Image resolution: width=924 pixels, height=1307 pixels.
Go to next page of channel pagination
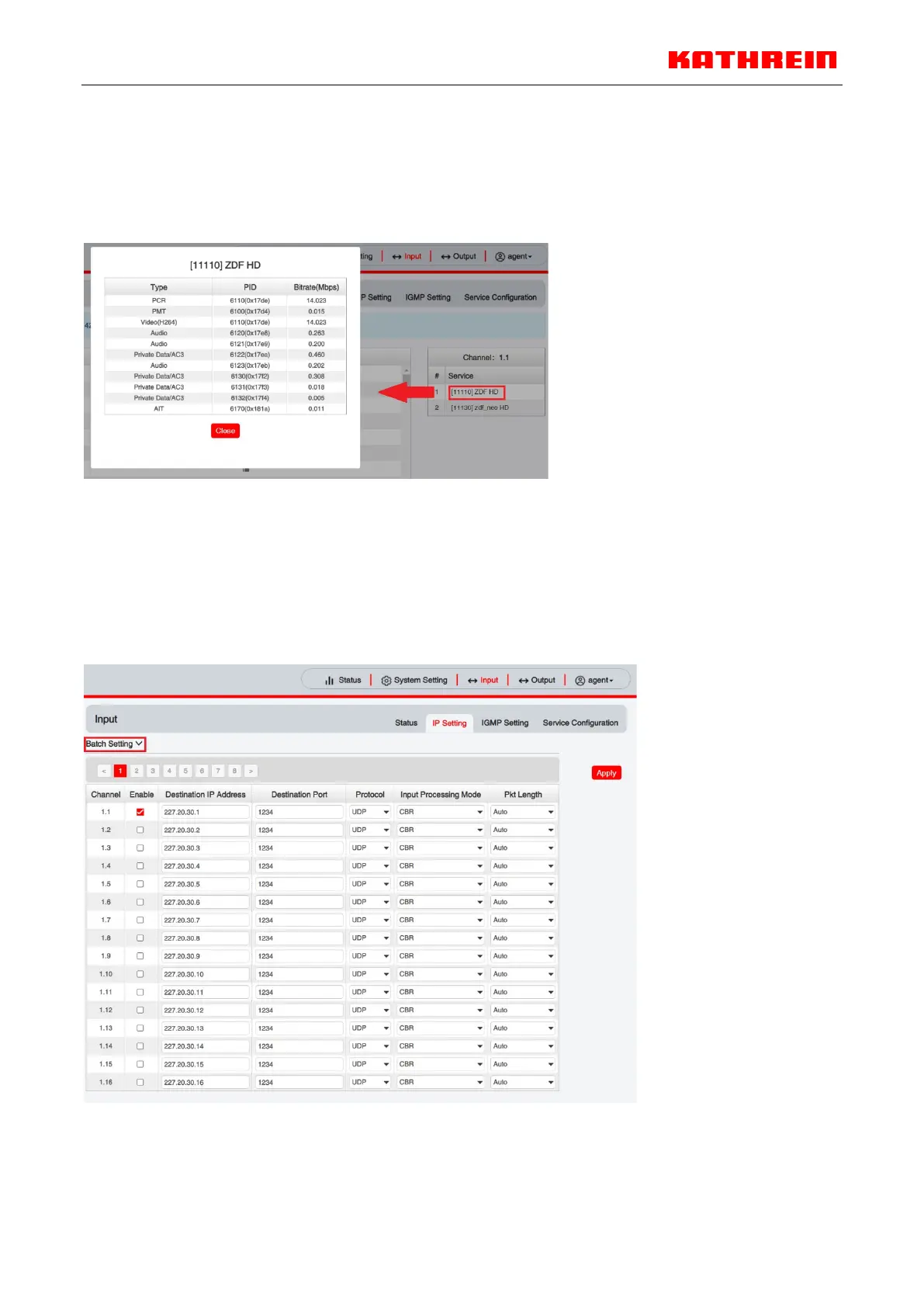coord(251,771)
